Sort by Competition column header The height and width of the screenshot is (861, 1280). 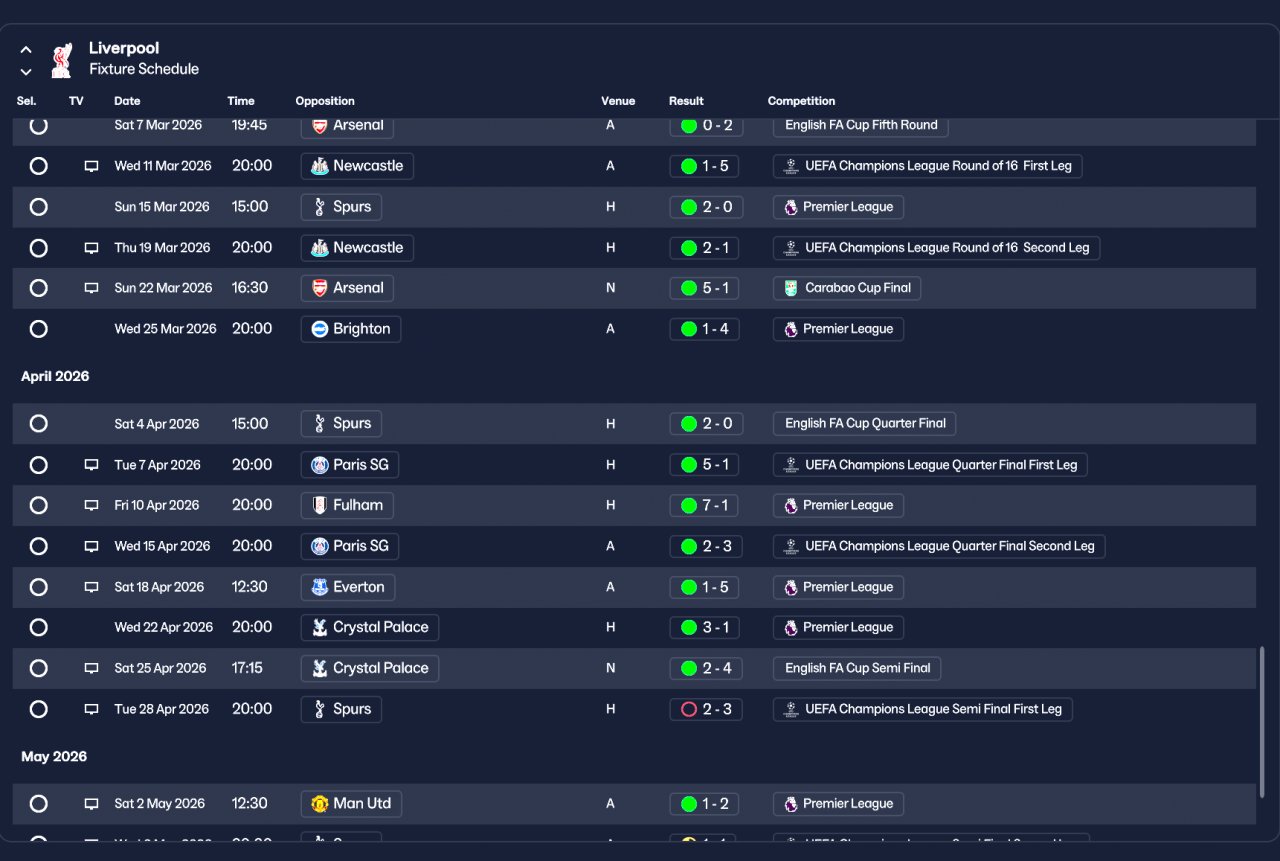(x=801, y=101)
